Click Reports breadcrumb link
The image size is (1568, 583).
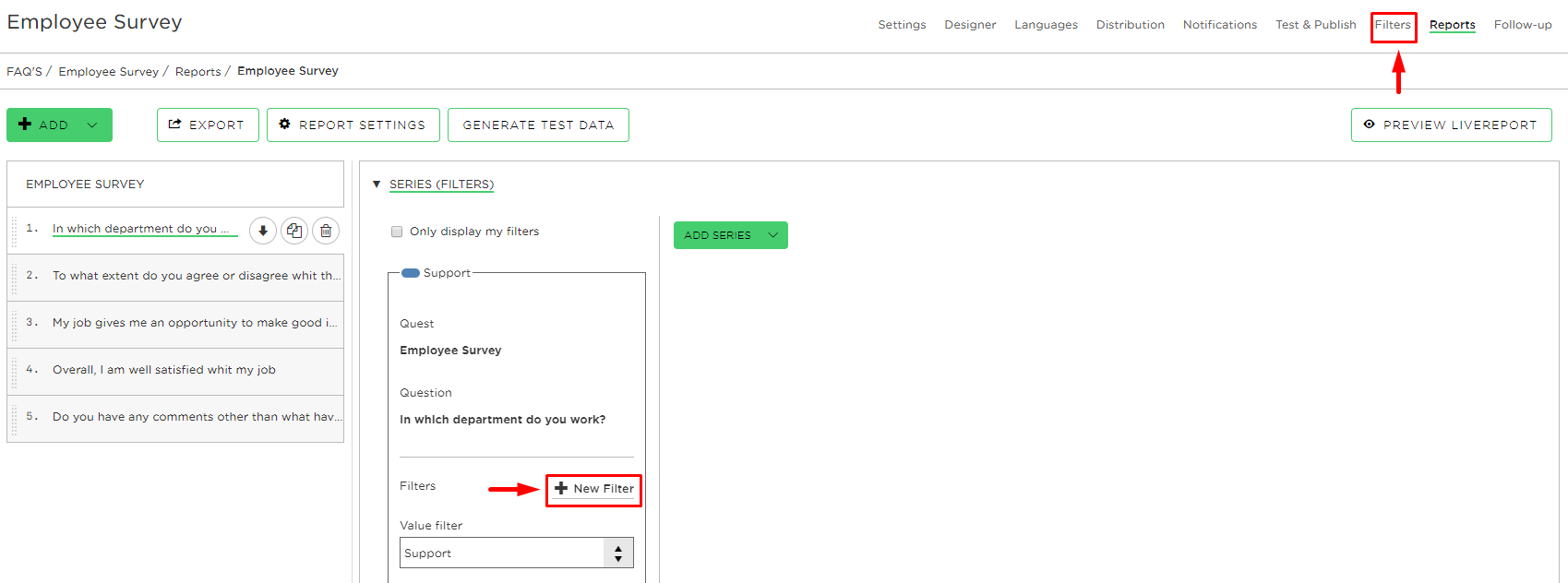click(197, 71)
